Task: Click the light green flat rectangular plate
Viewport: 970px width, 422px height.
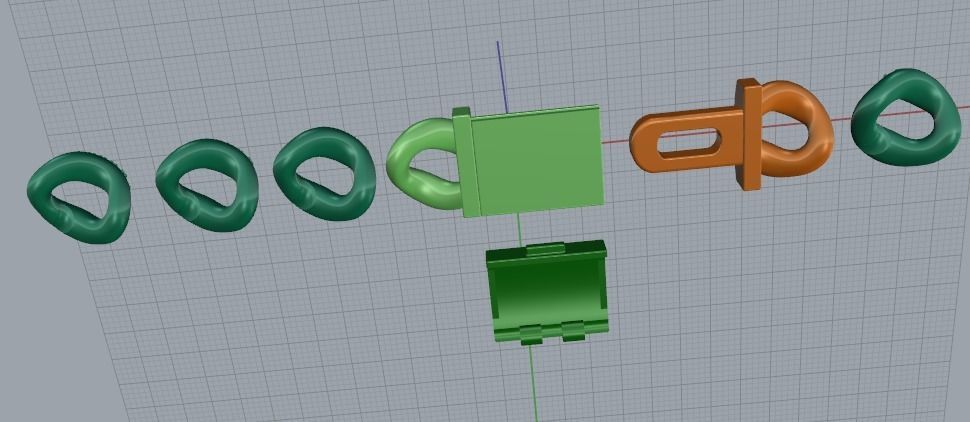Action: click(x=536, y=161)
